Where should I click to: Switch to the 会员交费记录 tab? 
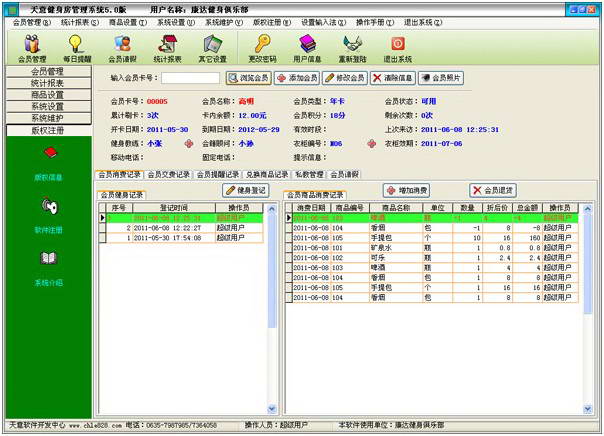point(168,174)
